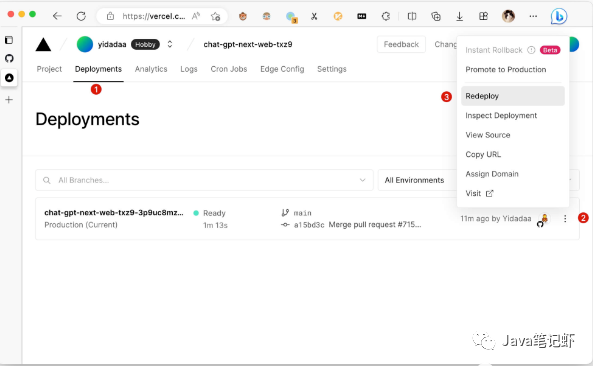Click the Ready status text
The image size is (593, 366).
point(214,213)
